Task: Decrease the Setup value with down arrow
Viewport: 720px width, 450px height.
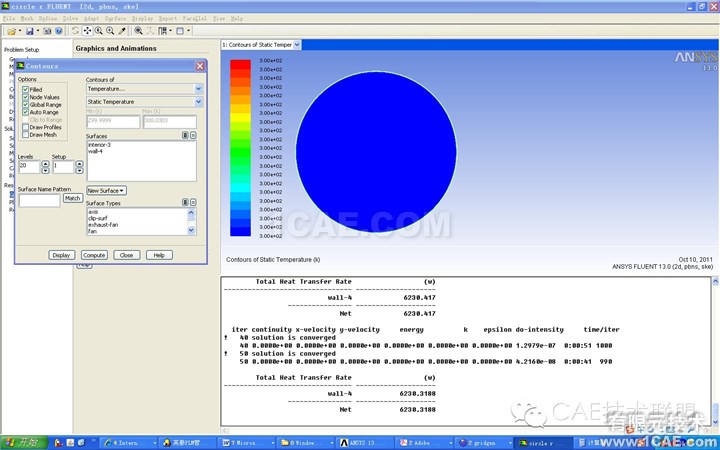Action: click(79, 170)
